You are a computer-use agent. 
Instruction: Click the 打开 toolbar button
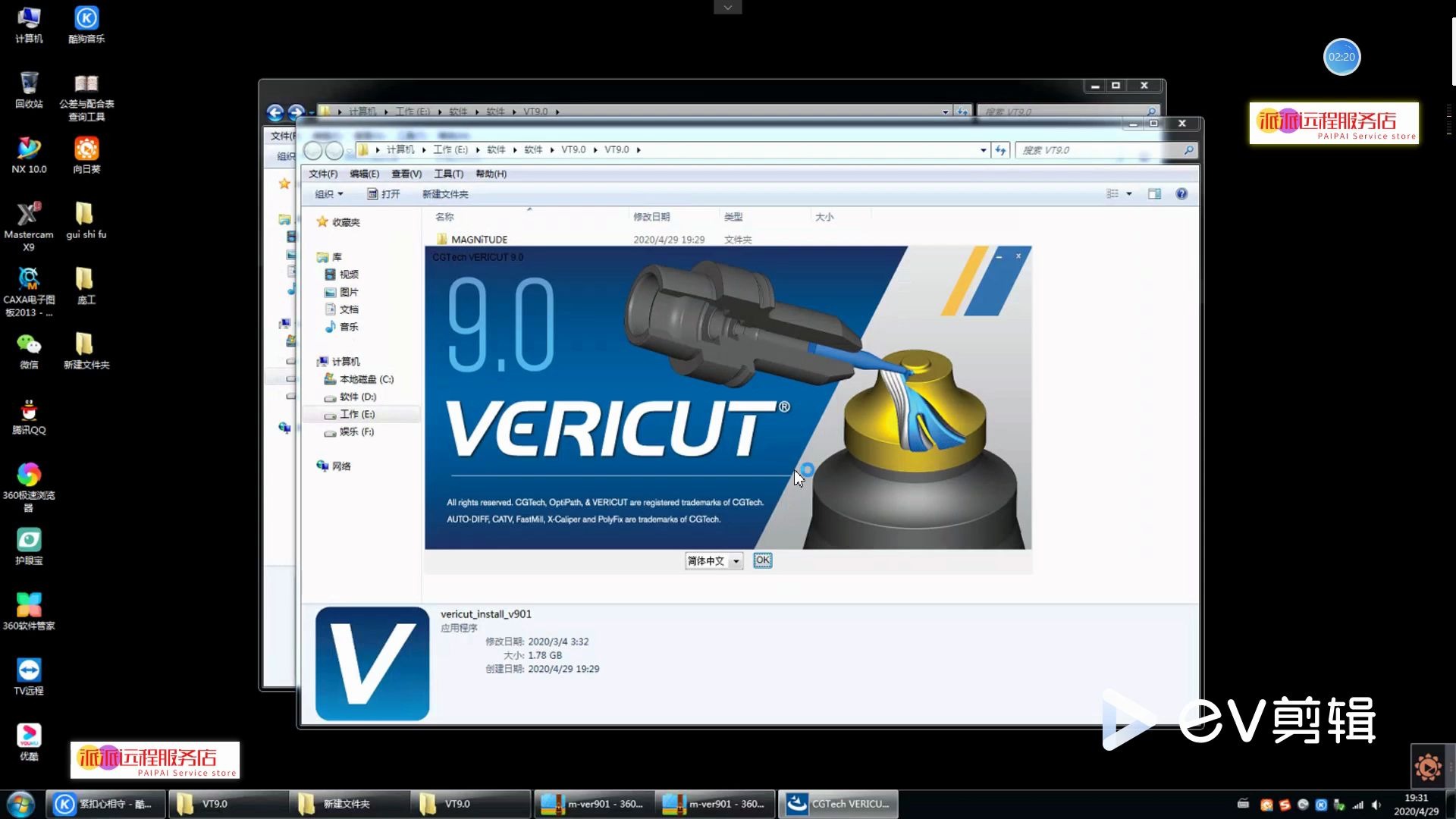[x=384, y=194]
